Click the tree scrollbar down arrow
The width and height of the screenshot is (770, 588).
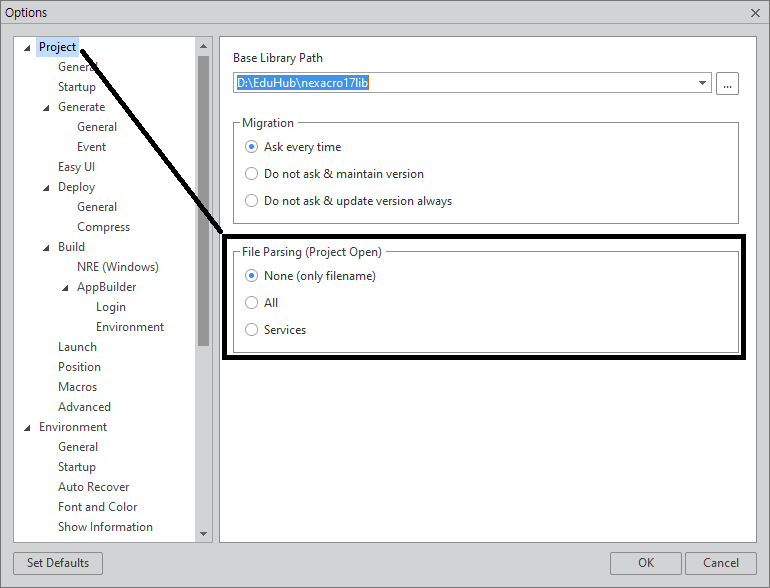click(x=203, y=534)
